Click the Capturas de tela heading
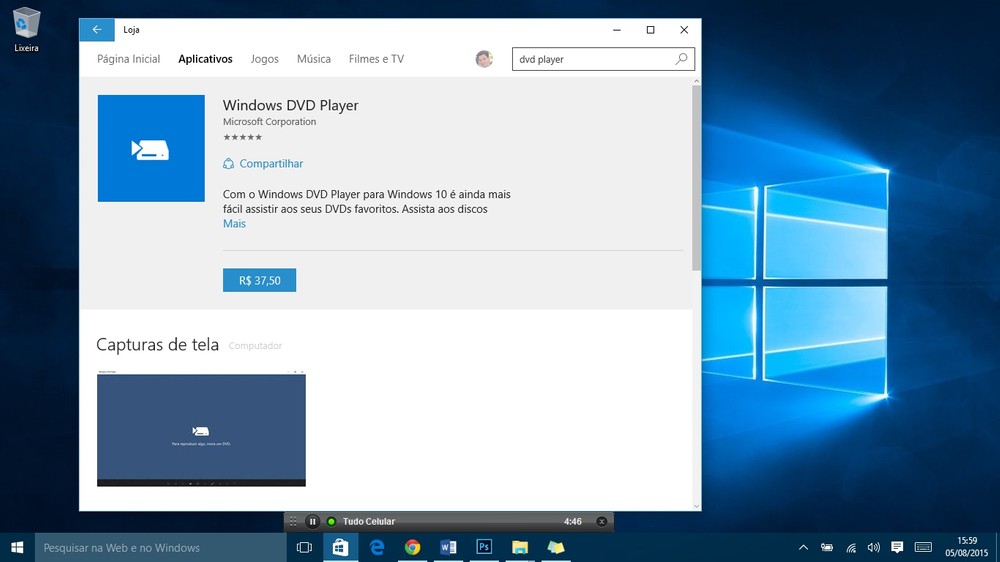 tap(158, 344)
